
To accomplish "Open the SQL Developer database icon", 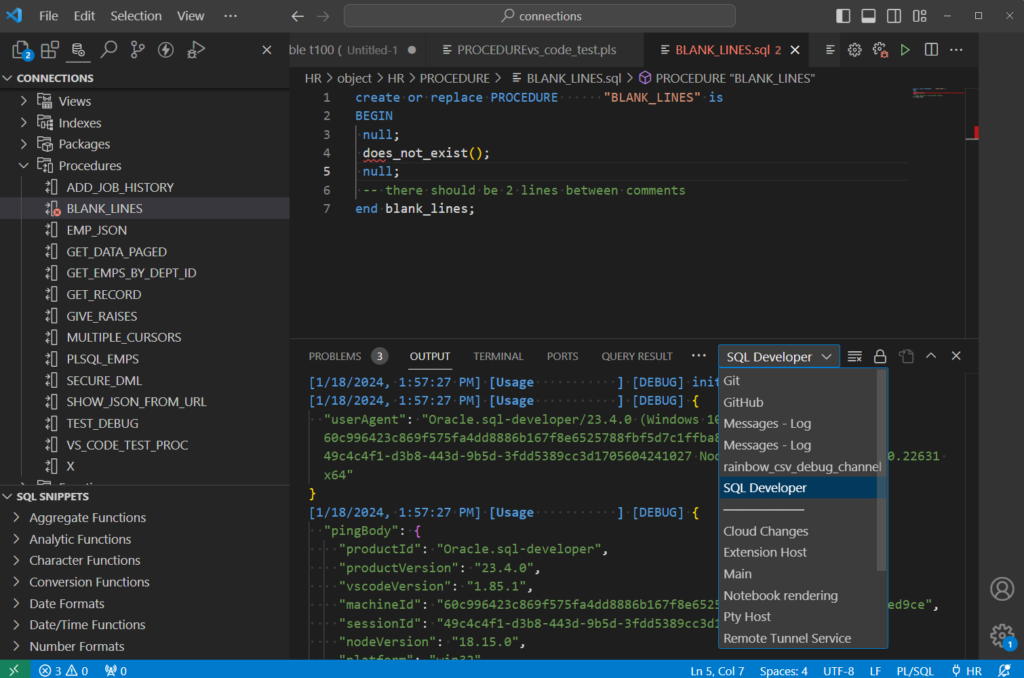I will point(78,50).
